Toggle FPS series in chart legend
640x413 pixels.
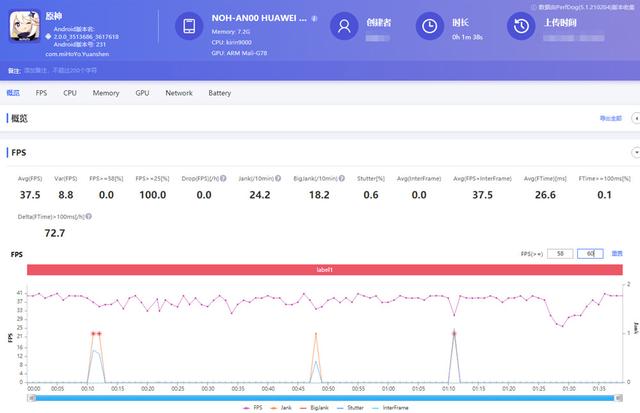point(253,408)
